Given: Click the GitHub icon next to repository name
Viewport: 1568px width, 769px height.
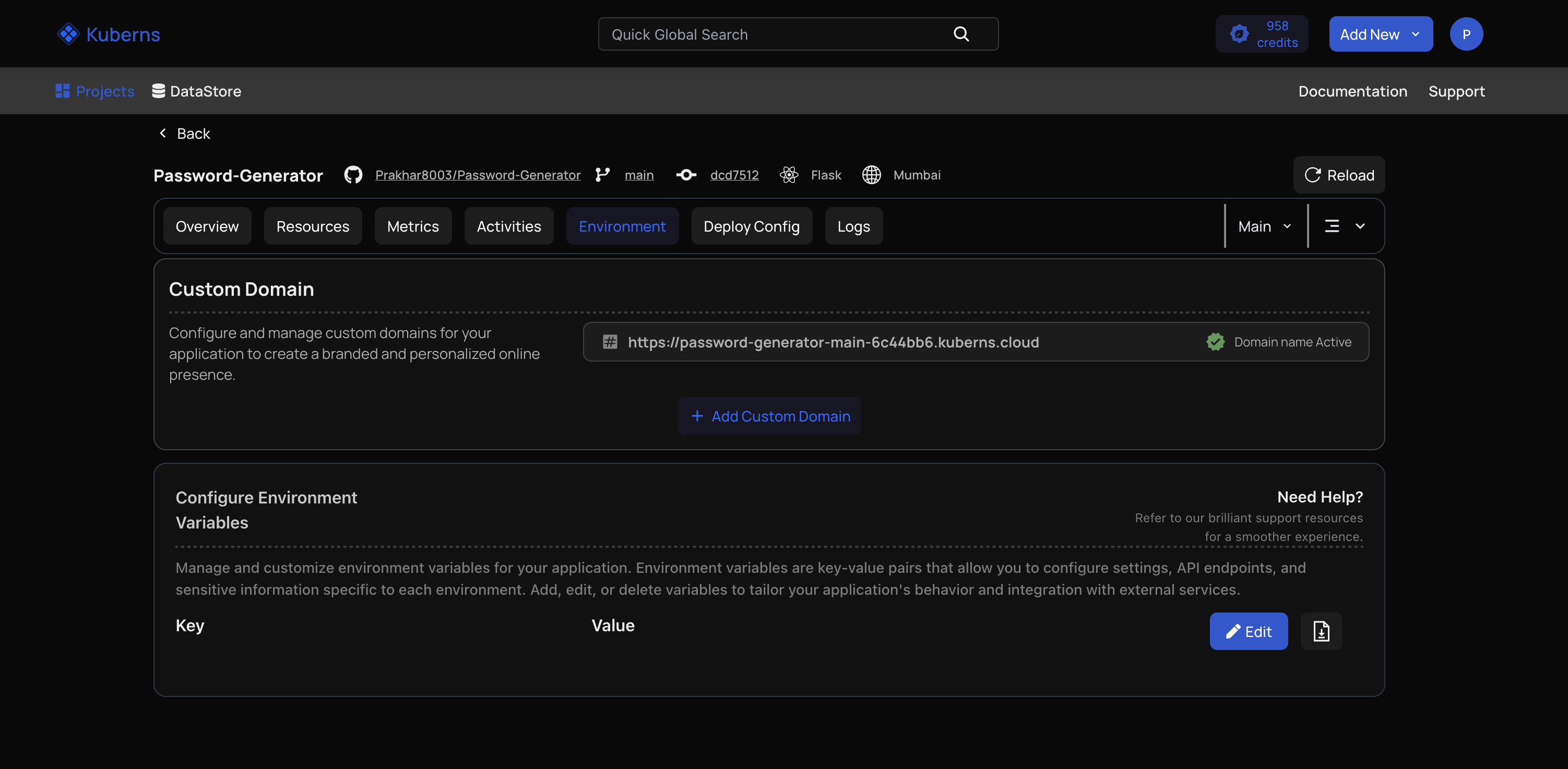Looking at the screenshot, I should tap(353, 175).
